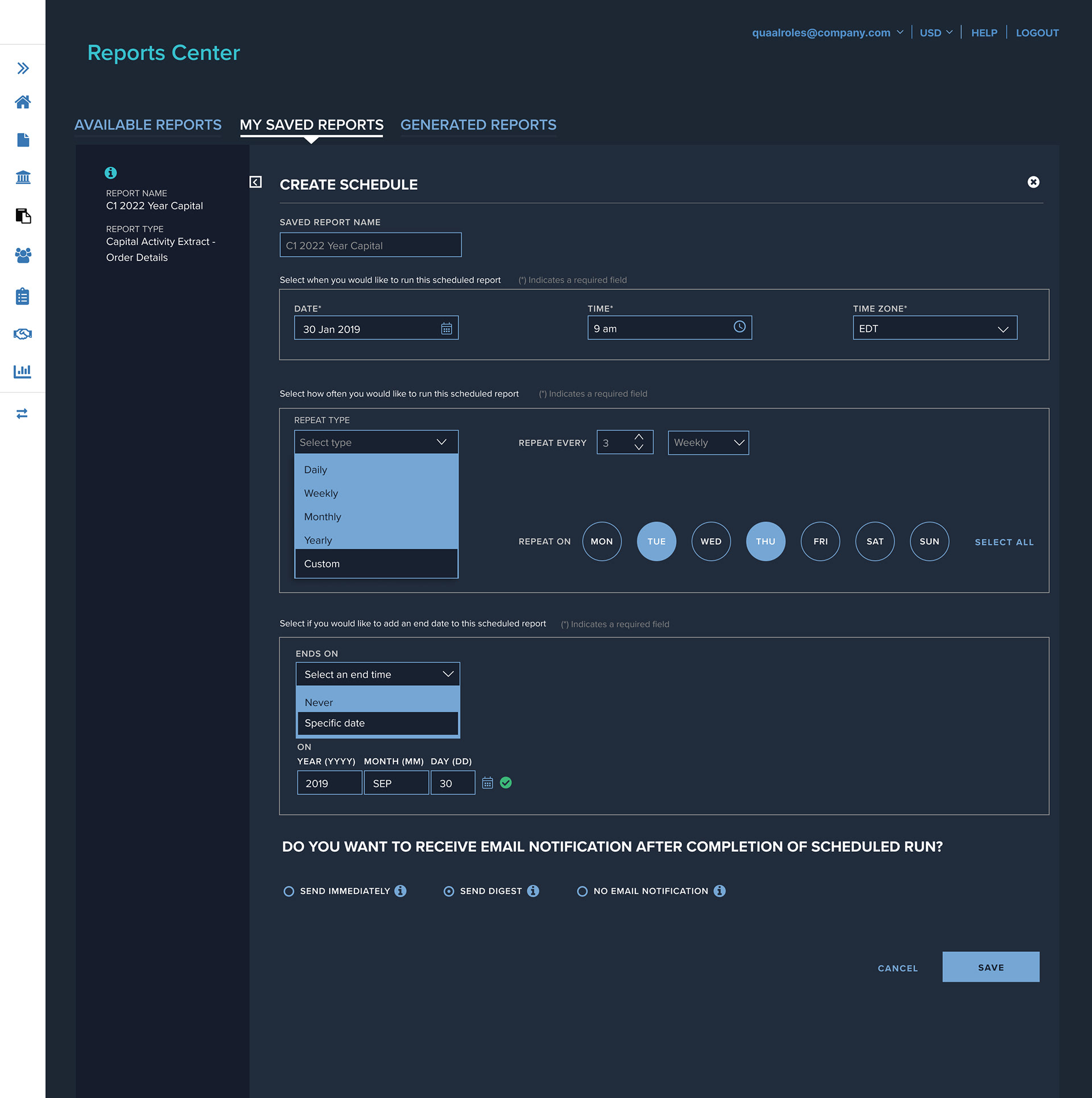The image size is (1092, 1098).
Task: Open the handshake icon in sidebar
Action: 23,334
